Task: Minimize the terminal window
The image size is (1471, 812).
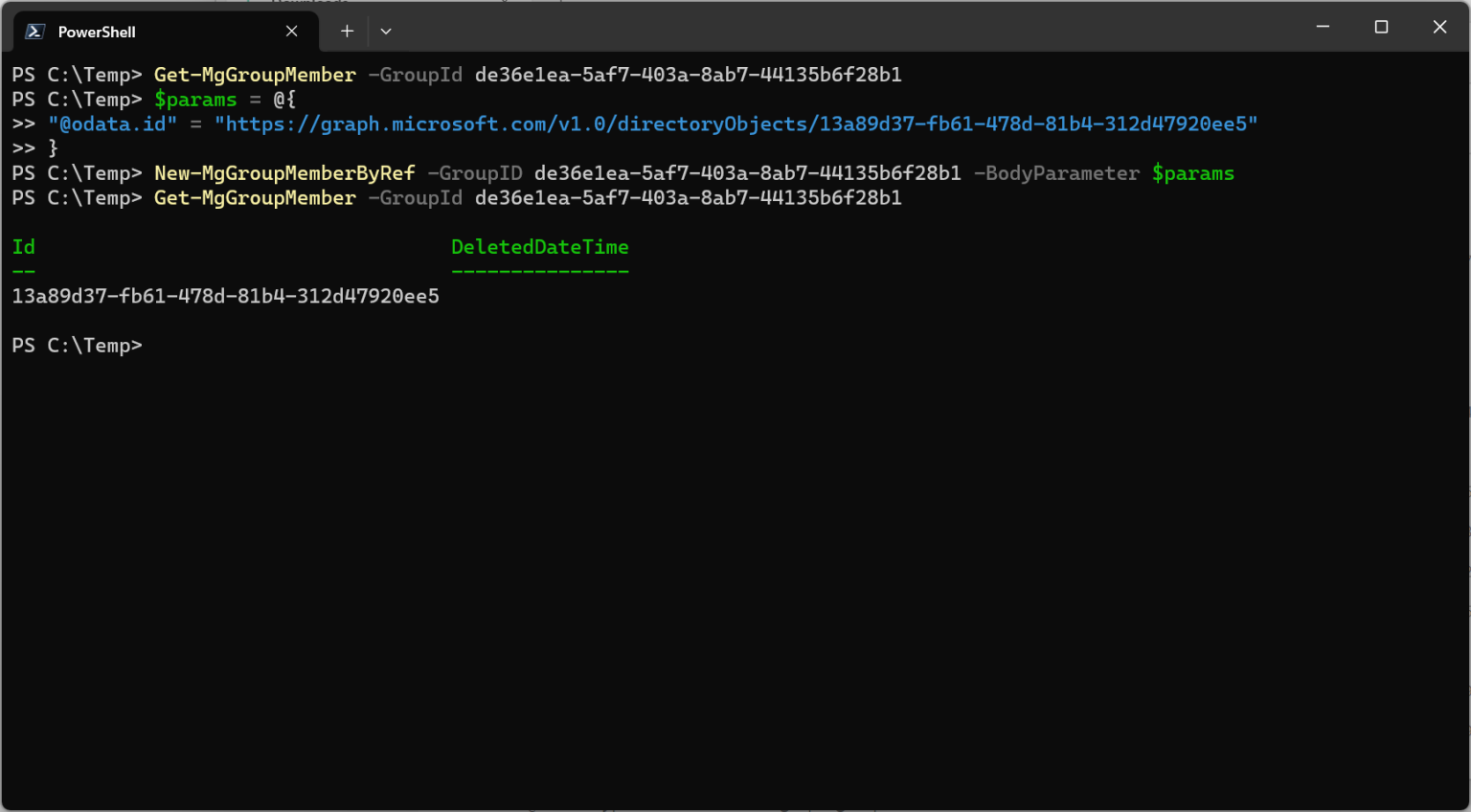Action: pos(1323,27)
